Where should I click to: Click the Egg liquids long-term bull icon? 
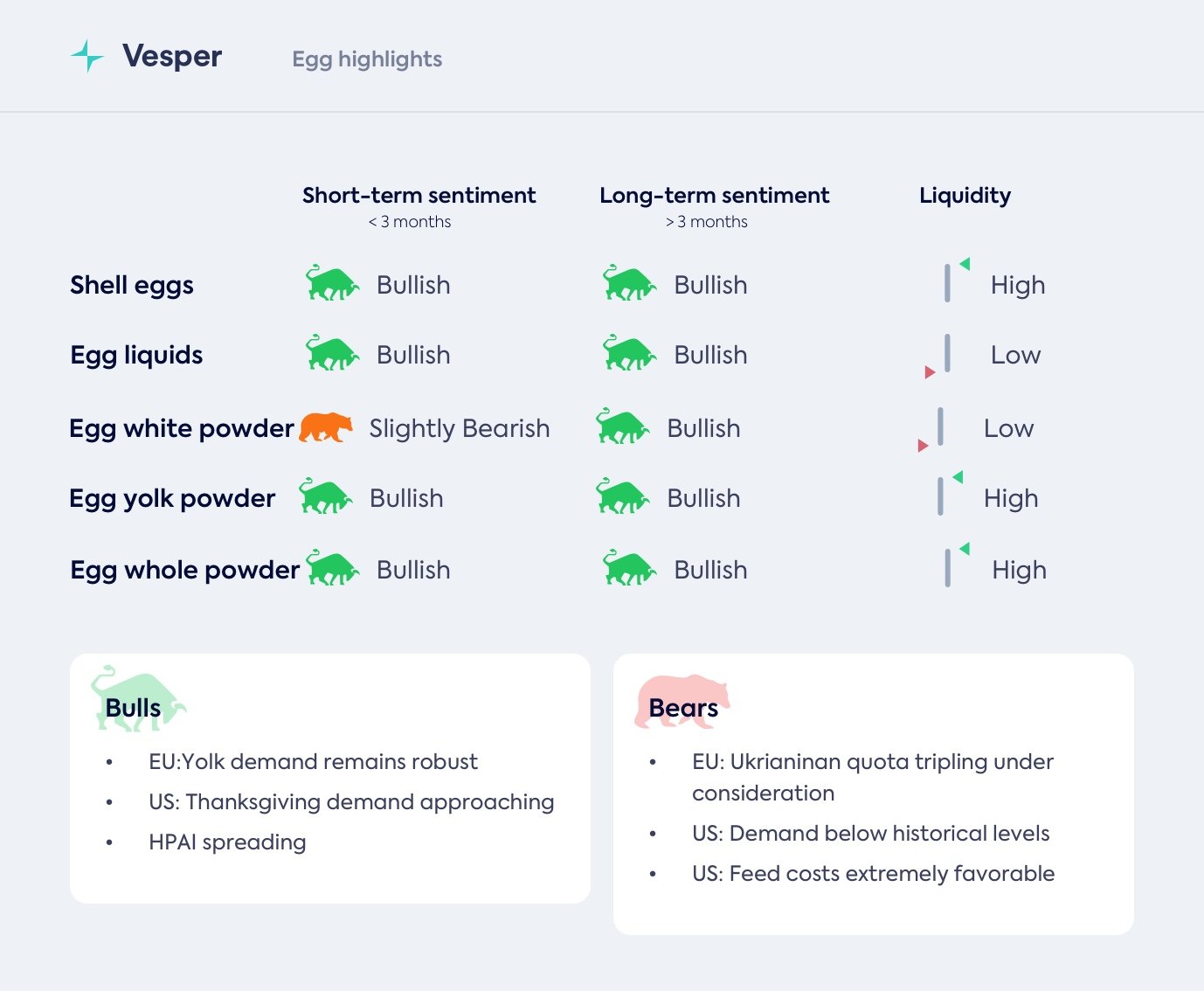point(629,354)
